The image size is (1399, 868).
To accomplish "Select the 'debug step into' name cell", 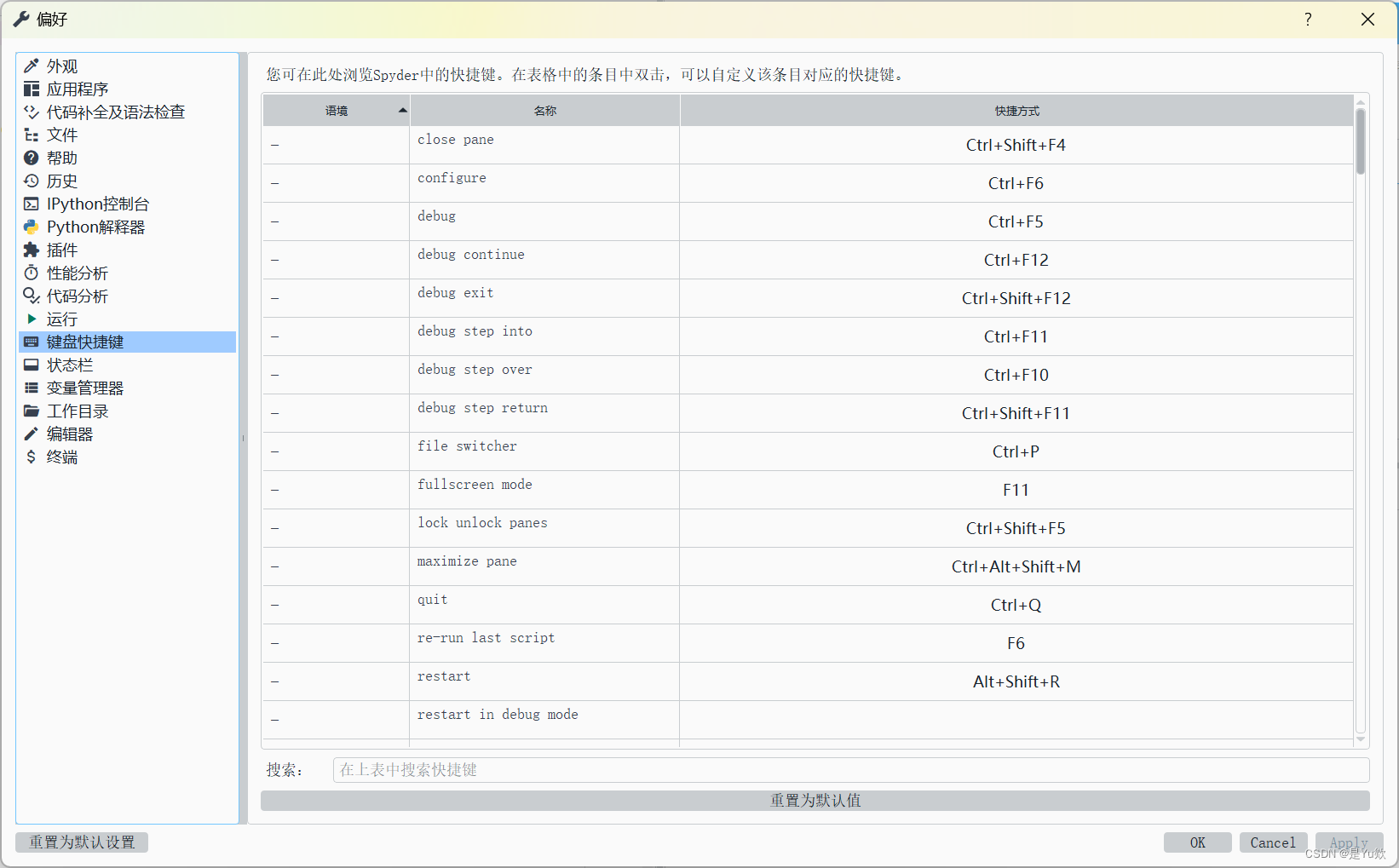I will click(x=544, y=336).
